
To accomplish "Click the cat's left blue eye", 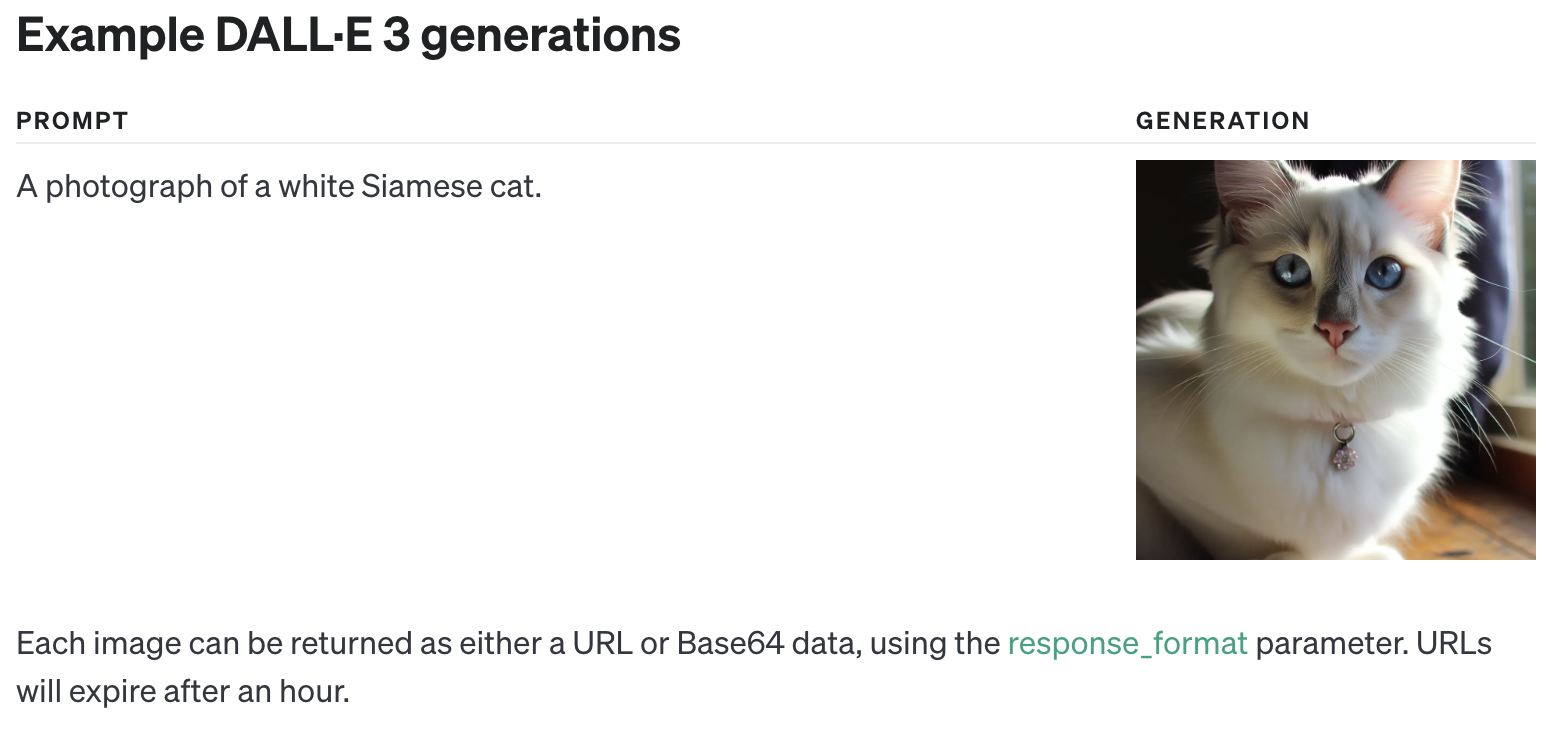I will click(1291, 269).
